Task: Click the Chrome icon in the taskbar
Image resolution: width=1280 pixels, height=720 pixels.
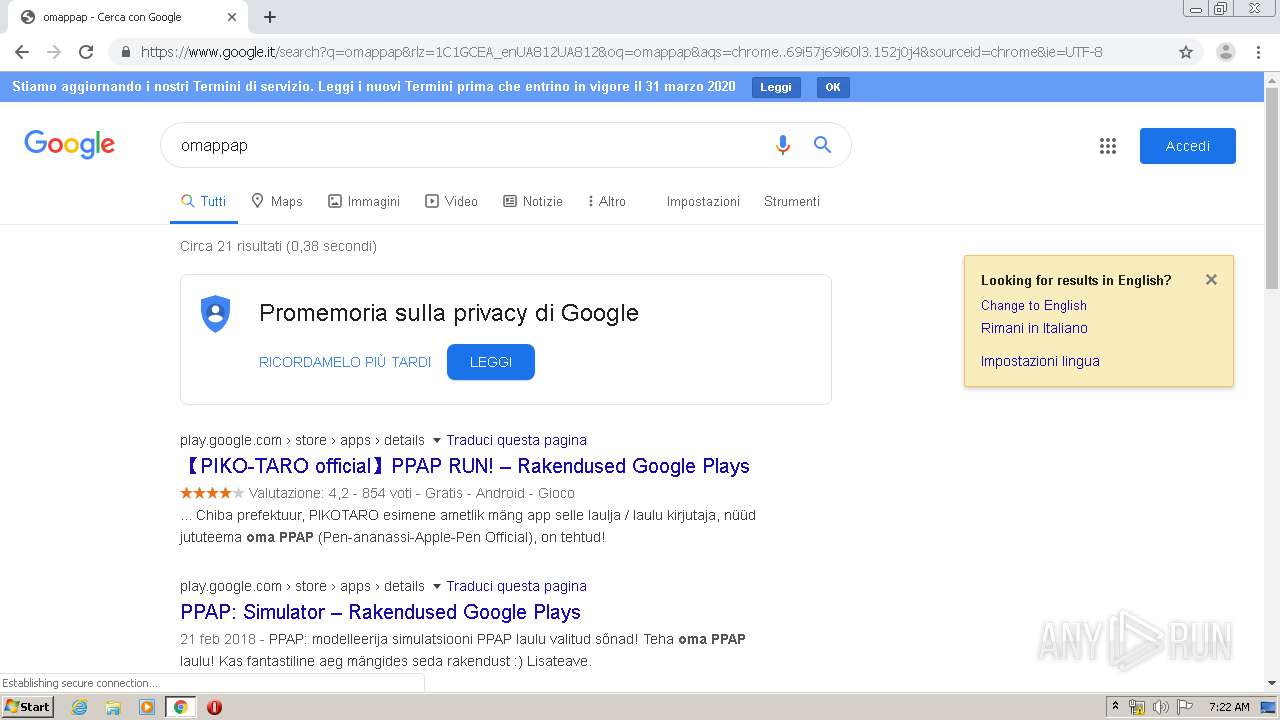Action: (x=180, y=707)
